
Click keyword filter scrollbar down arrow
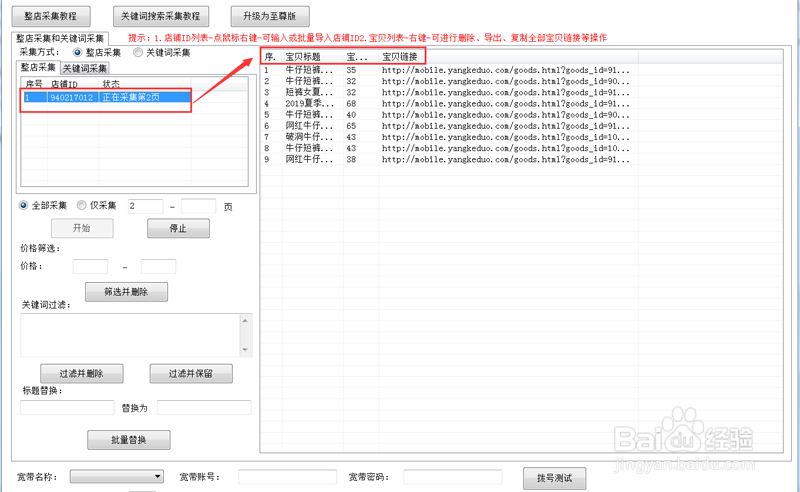click(245, 350)
